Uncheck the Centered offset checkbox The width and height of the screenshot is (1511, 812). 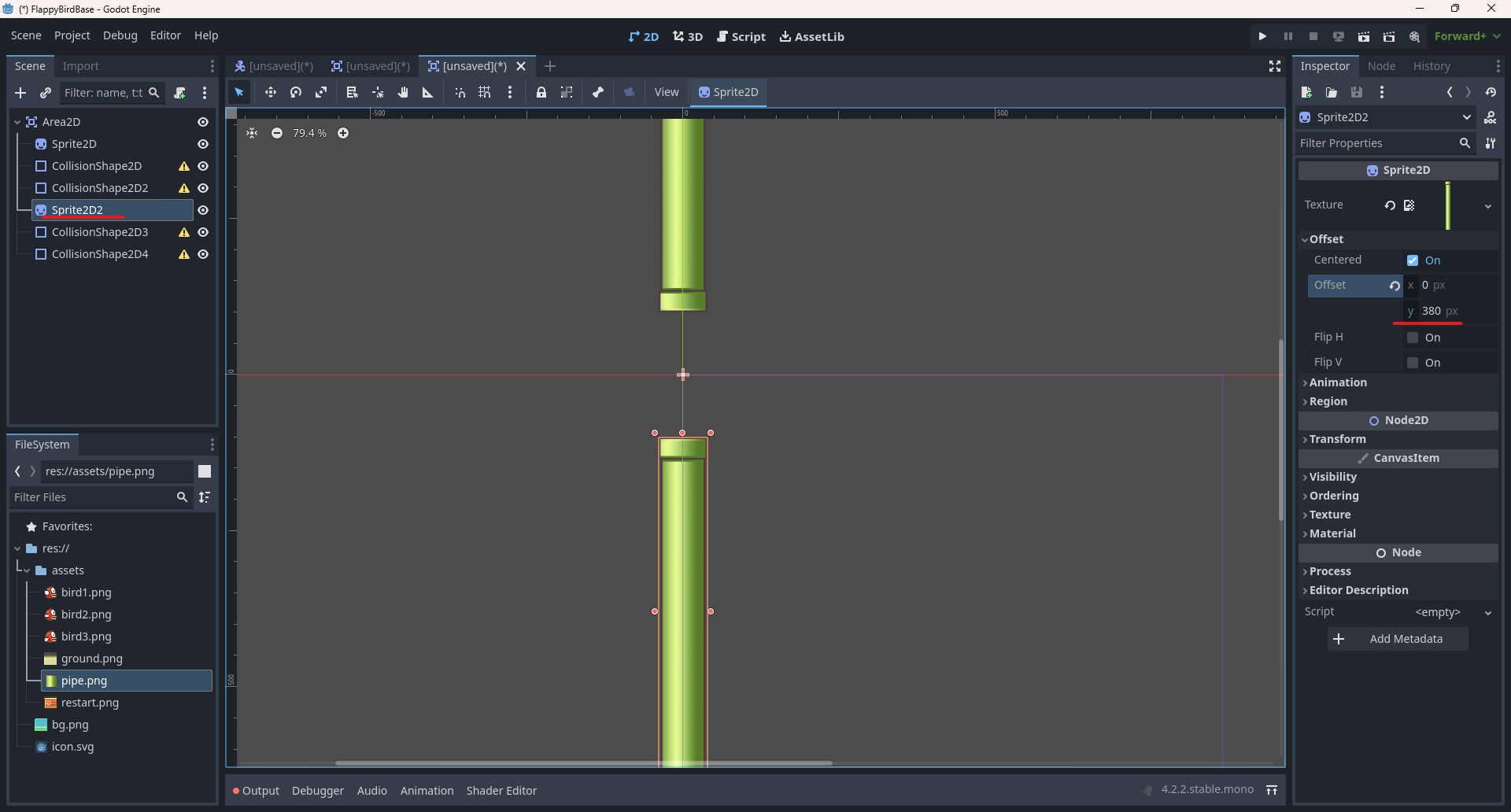(x=1413, y=260)
